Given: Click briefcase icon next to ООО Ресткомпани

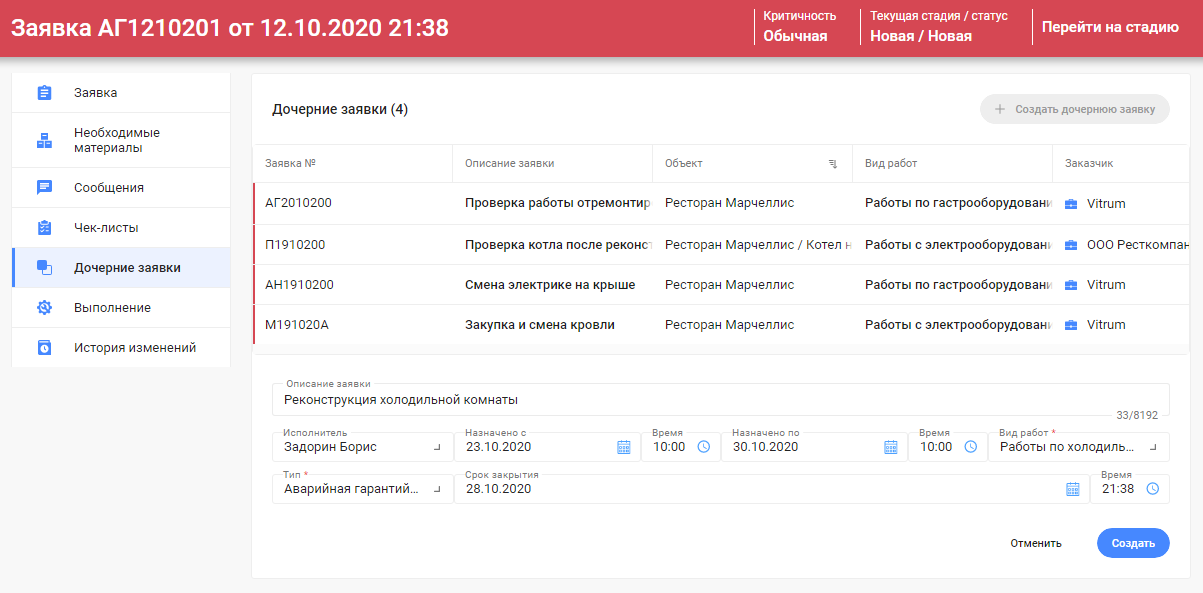Looking at the screenshot, I should (x=1071, y=245).
